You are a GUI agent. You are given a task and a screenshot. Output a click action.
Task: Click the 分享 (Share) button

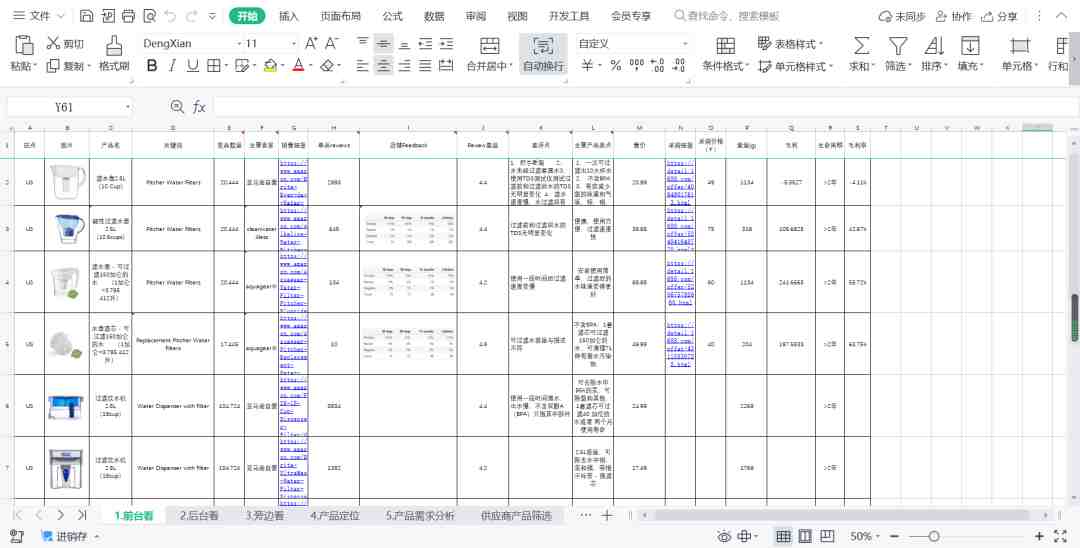click(x=998, y=16)
